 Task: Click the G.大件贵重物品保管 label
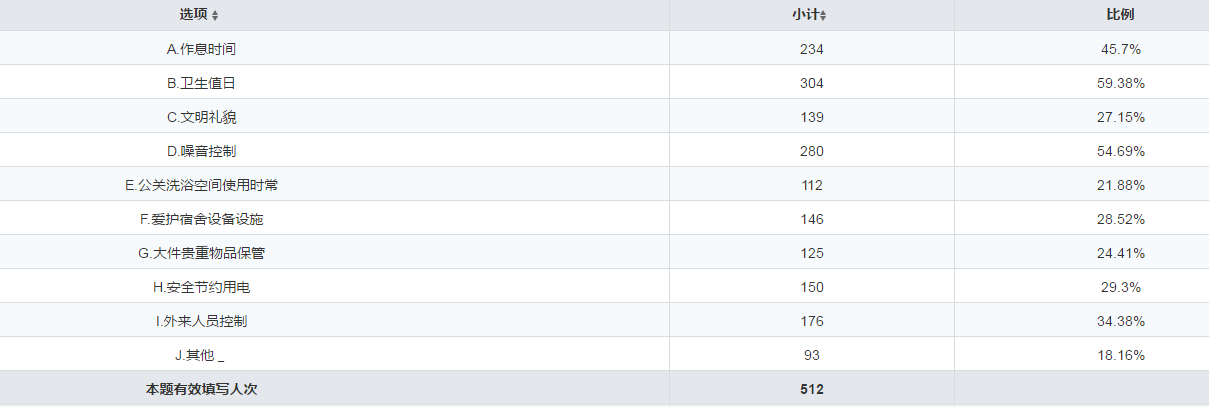click(x=201, y=253)
